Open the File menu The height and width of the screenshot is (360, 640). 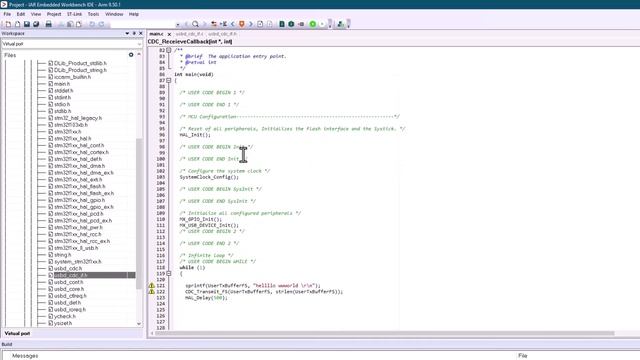tap(7, 14)
